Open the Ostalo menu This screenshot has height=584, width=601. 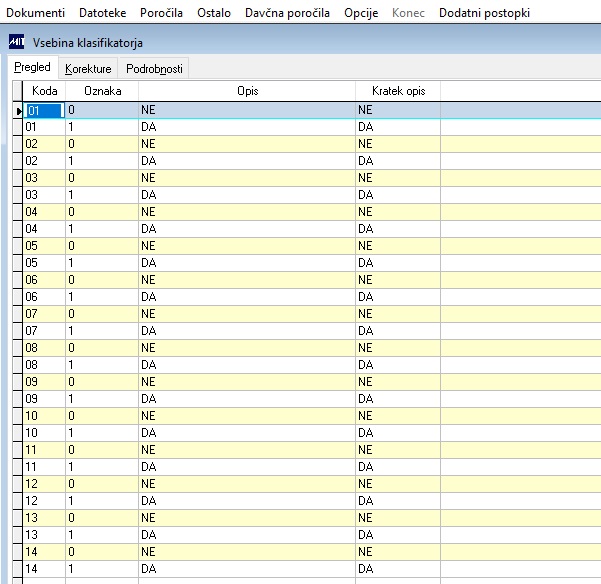tap(214, 13)
